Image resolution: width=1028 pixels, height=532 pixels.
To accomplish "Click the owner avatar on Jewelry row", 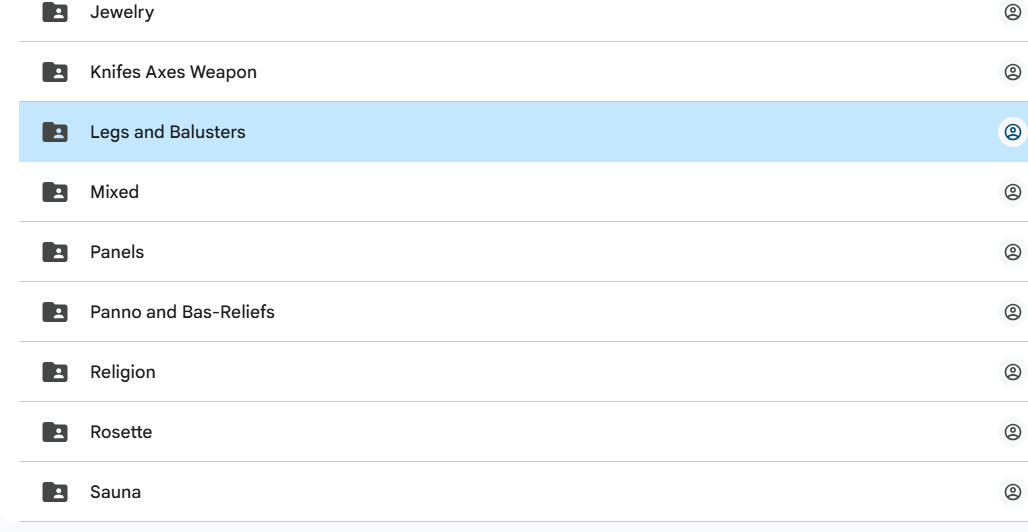I will 1012,12.
